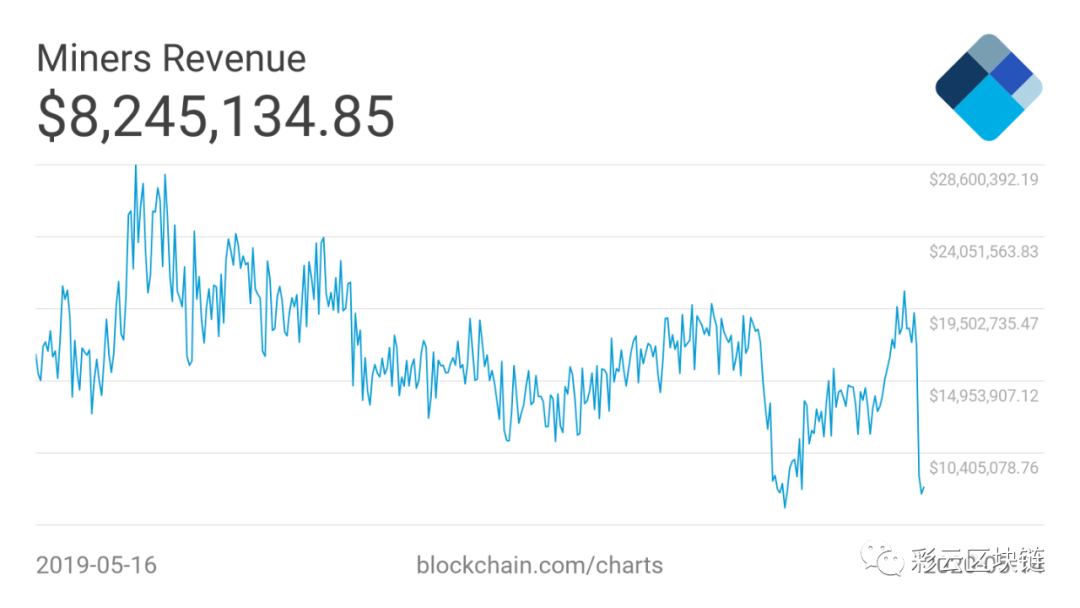Image resolution: width=1080 pixels, height=608 pixels.
Task: Click the dark navy diamond segment of the logo
Action: tap(962, 81)
